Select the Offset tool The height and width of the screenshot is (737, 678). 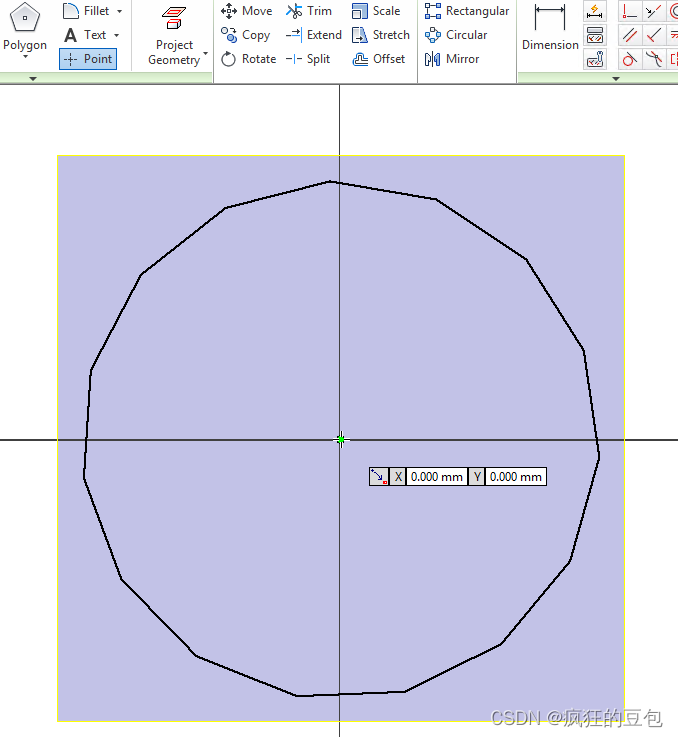point(380,59)
